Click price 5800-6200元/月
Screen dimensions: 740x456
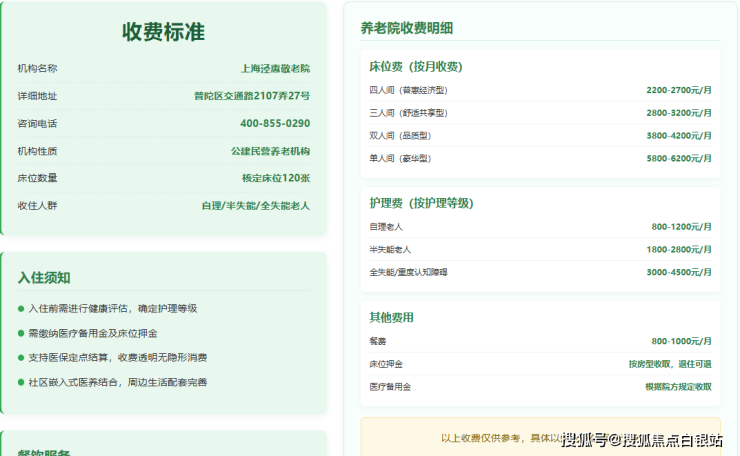tap(679, 158)
